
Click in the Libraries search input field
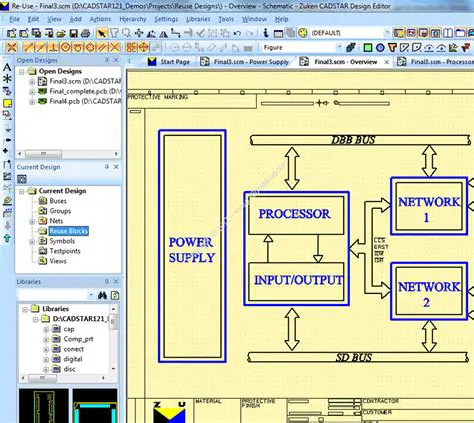tap(53, 295)
